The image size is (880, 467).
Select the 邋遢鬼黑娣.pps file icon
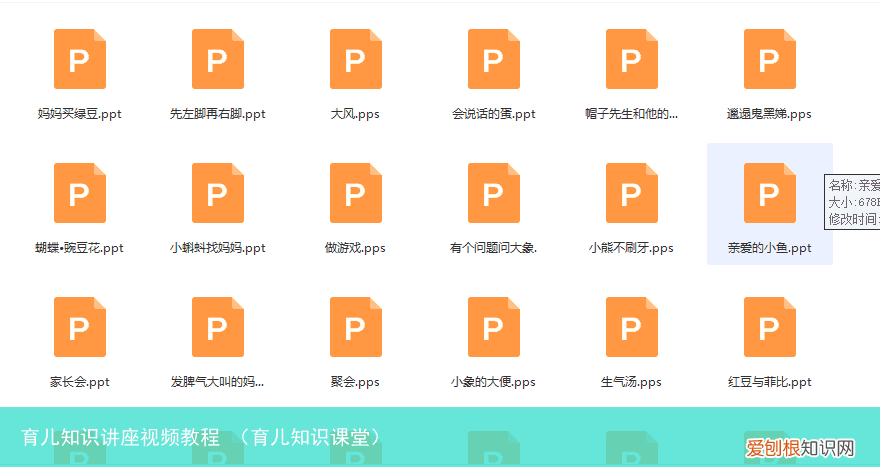[x=770, y=59]
